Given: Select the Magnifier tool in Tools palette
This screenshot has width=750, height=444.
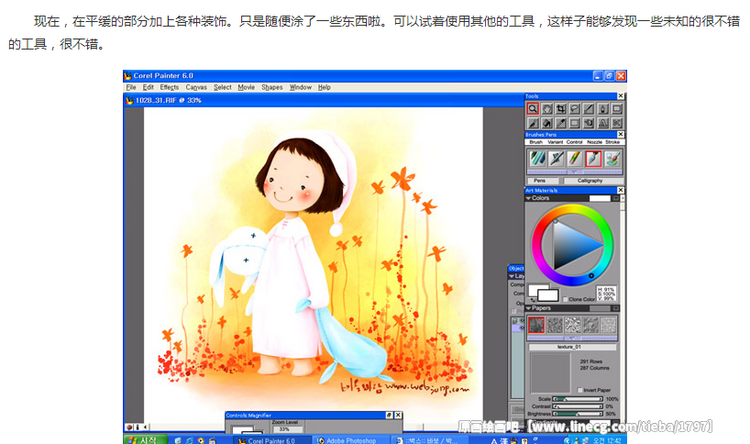Looking at the screenshot, I should (533, 109).
